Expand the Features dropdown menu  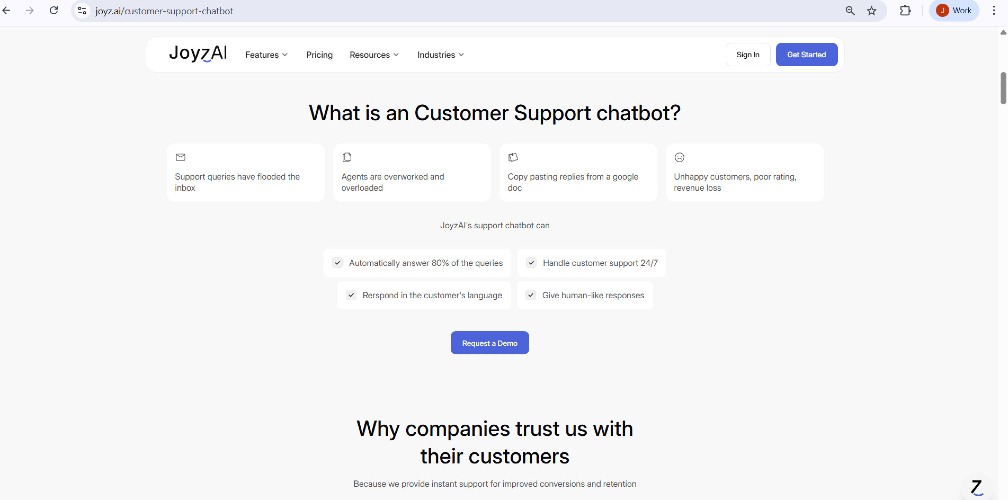click(266, 55)
